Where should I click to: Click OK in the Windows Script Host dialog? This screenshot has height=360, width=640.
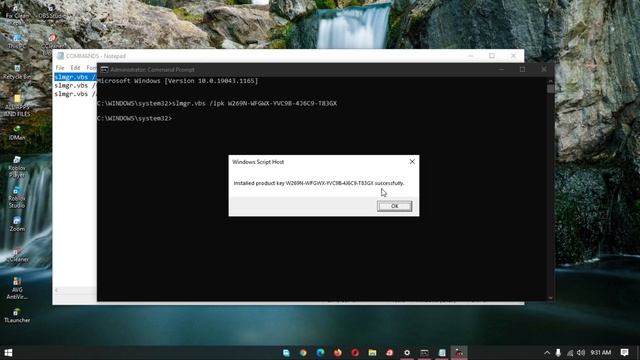(394, 206)
